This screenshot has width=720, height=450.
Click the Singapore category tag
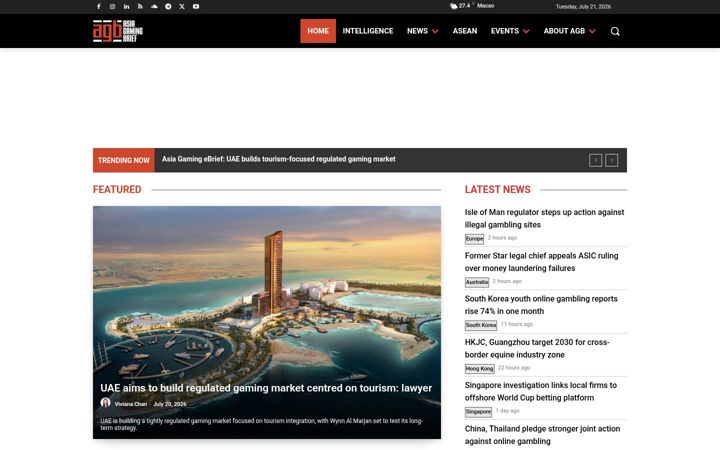(x=478, y=412)
